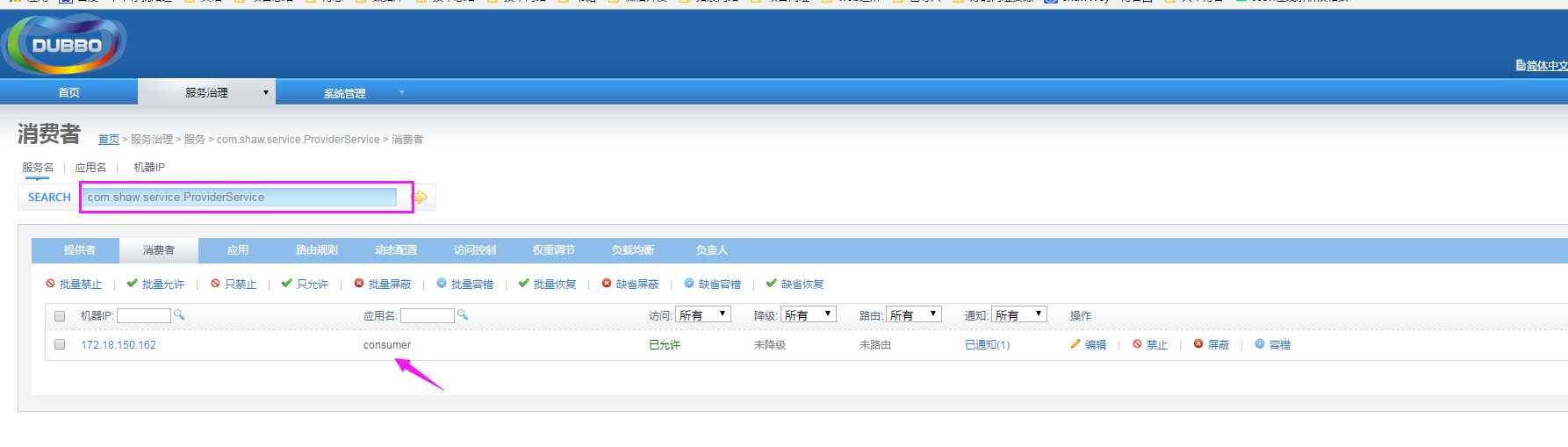Click the 未路由 status text
The width and height of the screenshot is (1568, 447).
pyautogui.click(x=875, y=345)
